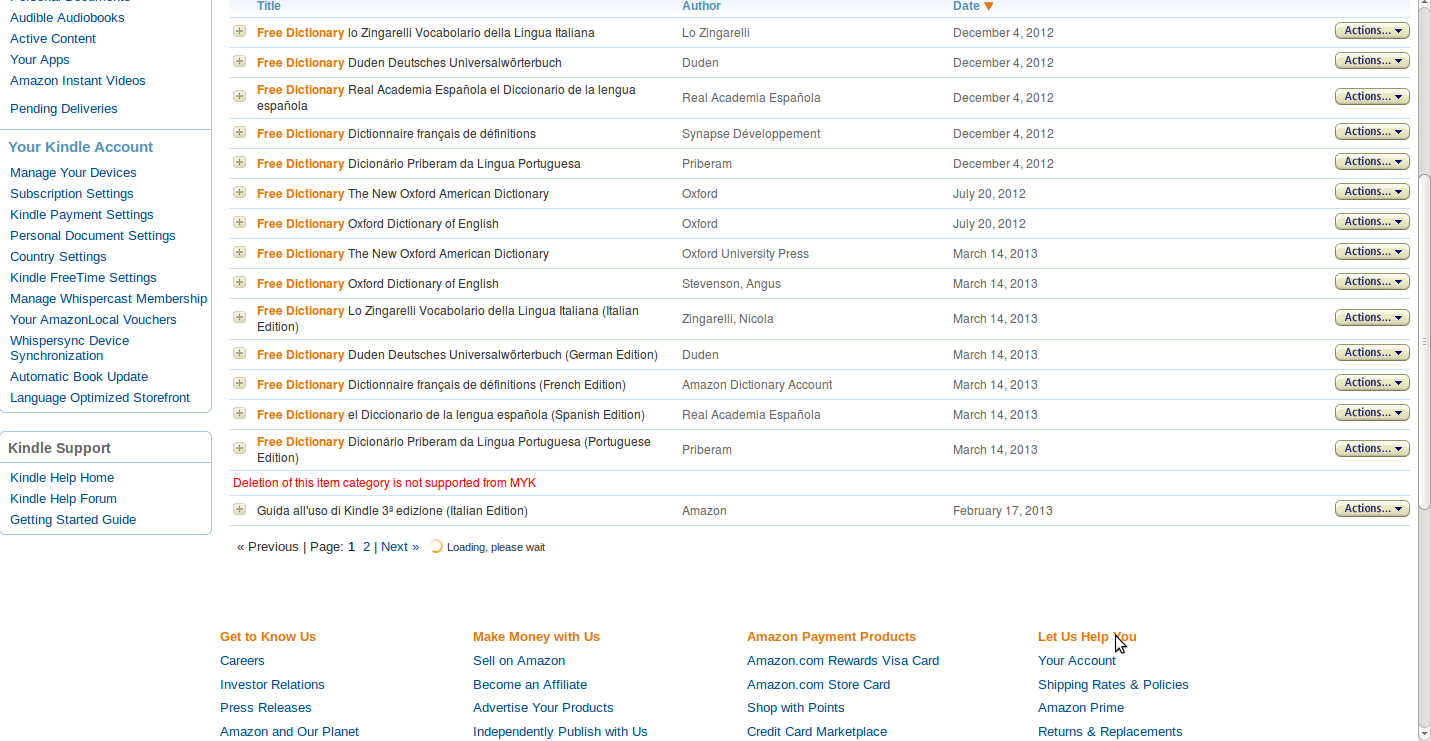This screenshot has width=1431, height=741.
Task: Open Subscription Settings
Action: 72,194
